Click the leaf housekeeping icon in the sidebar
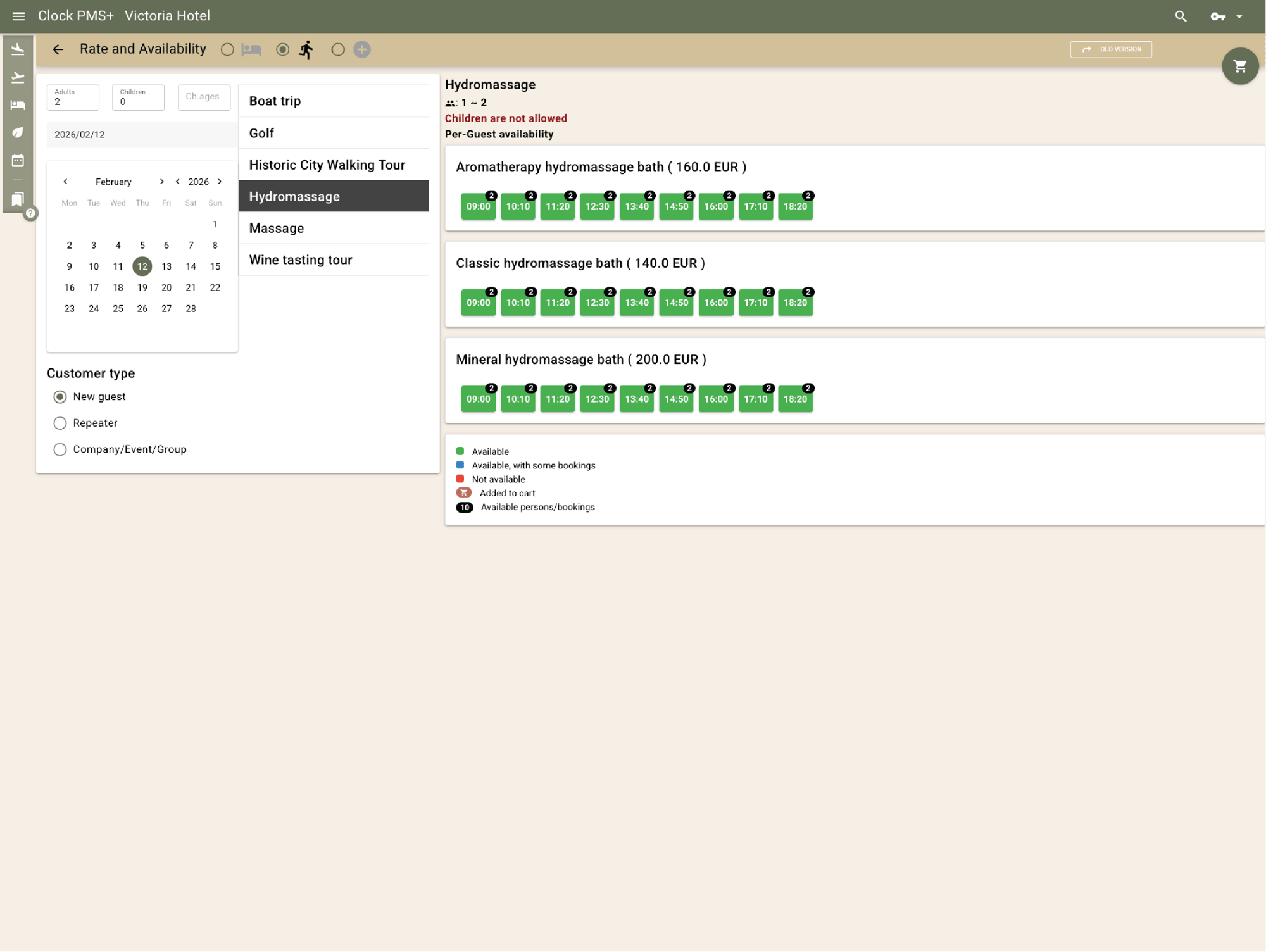Image resolution: width=1266 pixels, height=952 pixels. [17, 132]
